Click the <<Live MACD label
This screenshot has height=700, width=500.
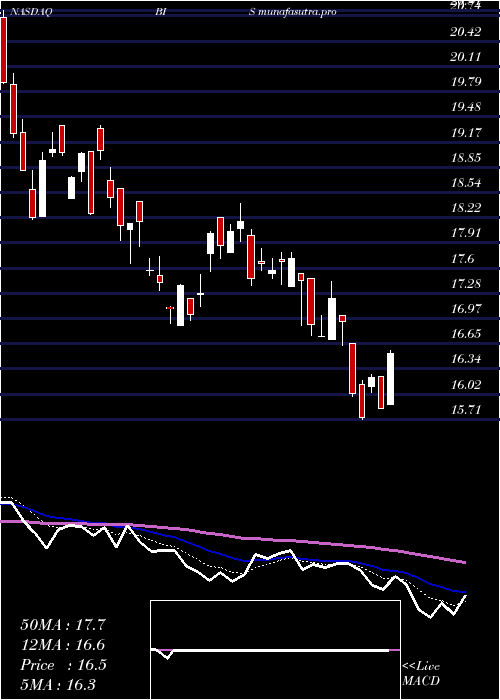421,674
